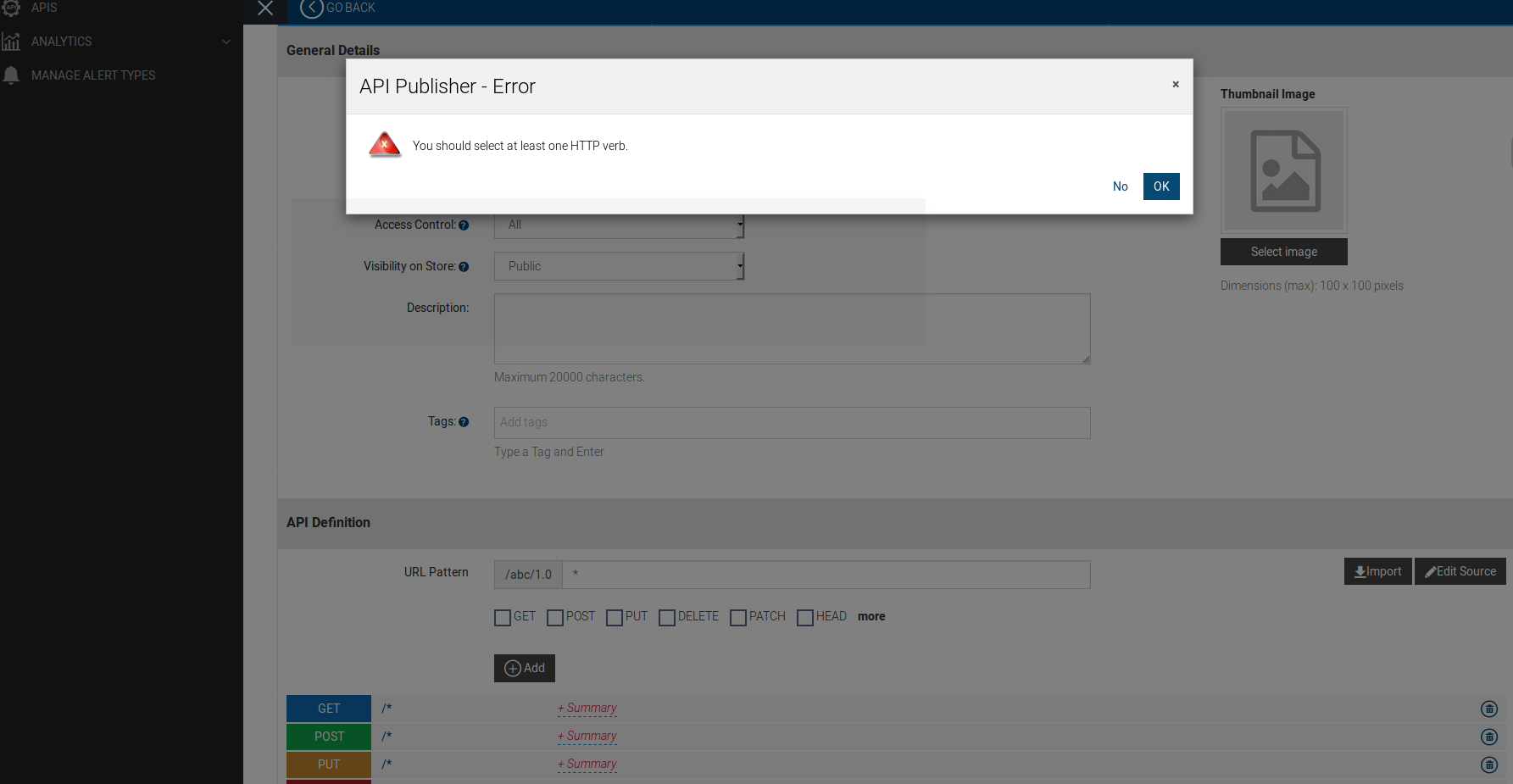Select the APIS gear icon in sidebar

click(x=12, y=7)
